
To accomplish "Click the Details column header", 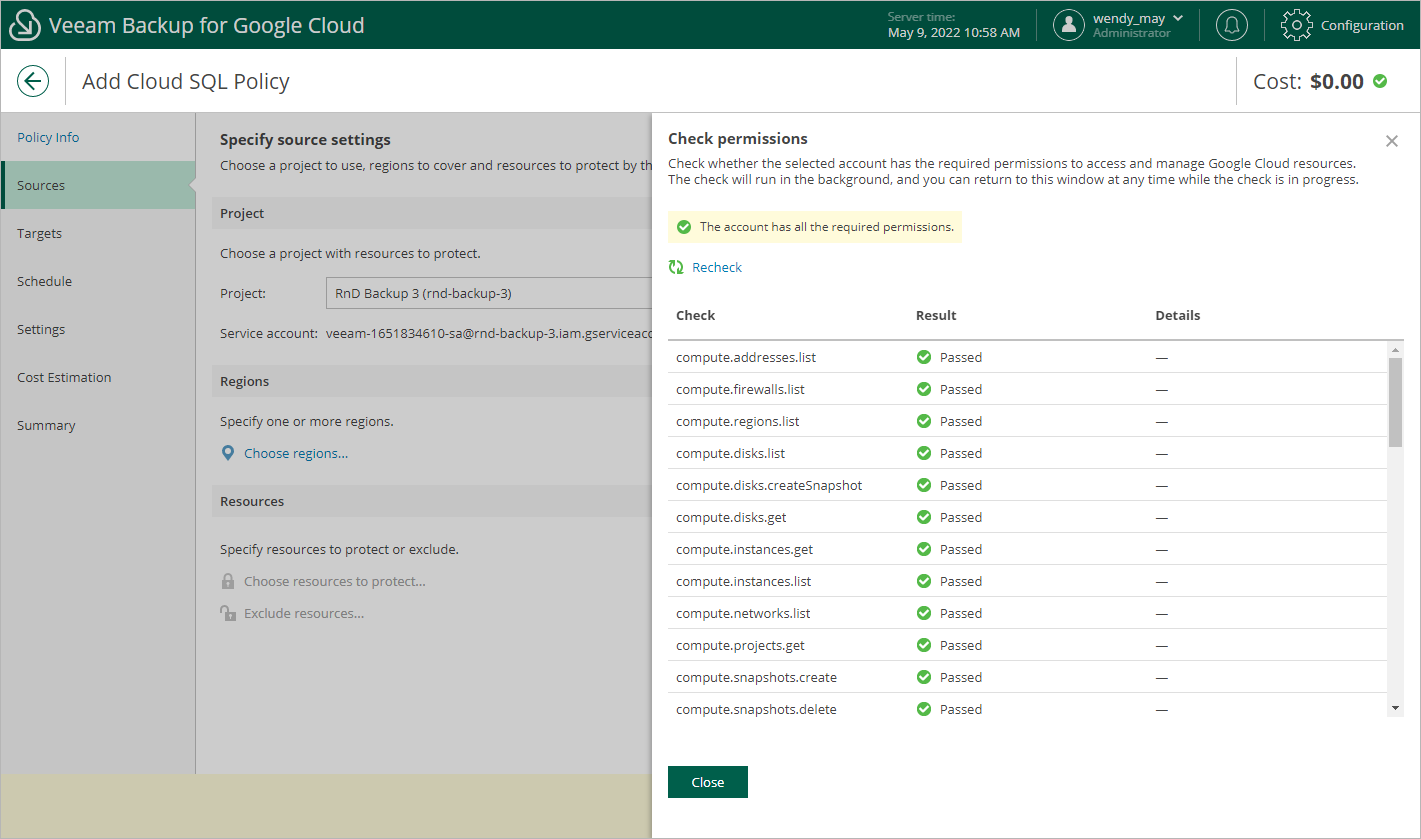I will pyautogui.click(x=1178, y=315).
